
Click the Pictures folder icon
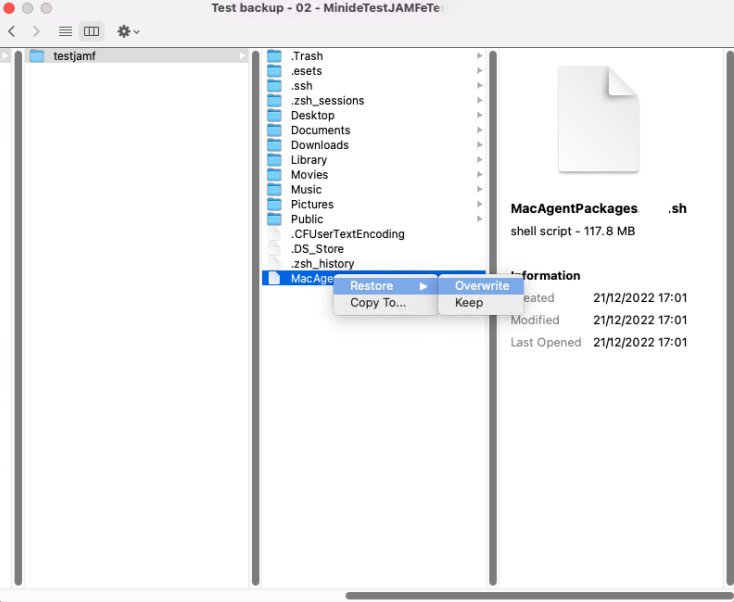[274, 205]
